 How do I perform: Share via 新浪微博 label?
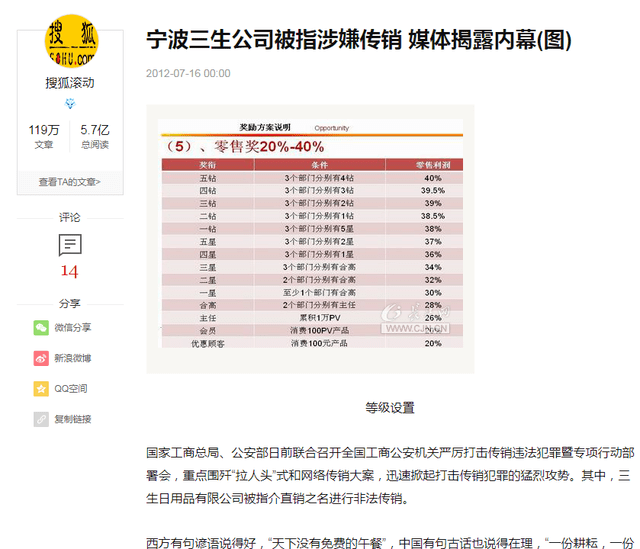point(73,358)
